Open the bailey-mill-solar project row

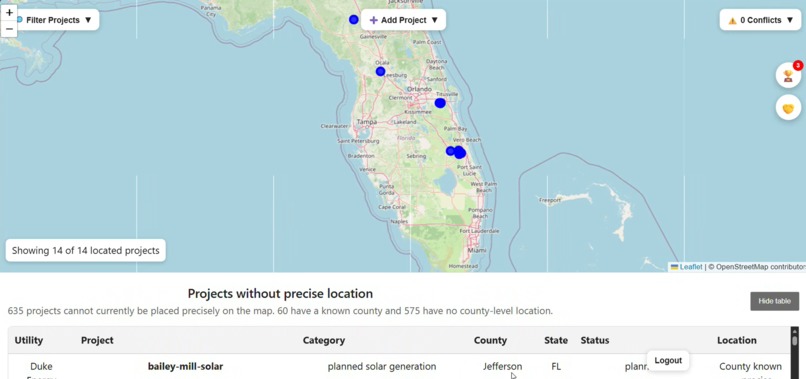click(x=186, y=367)
